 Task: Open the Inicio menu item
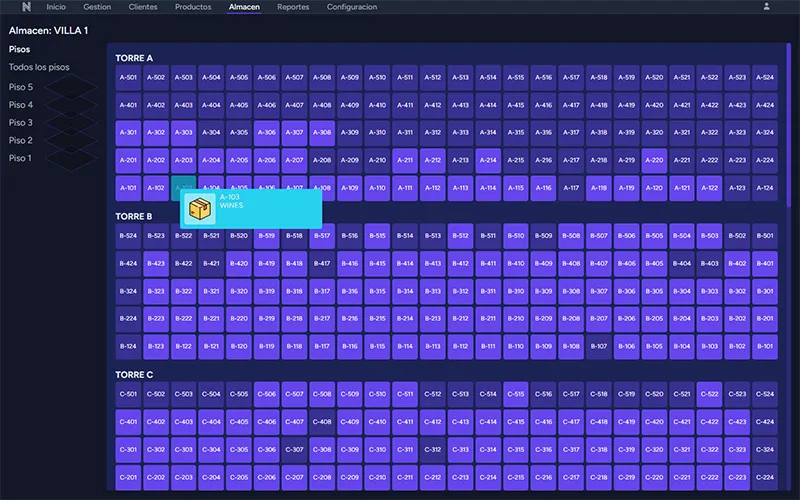(56, 7)
